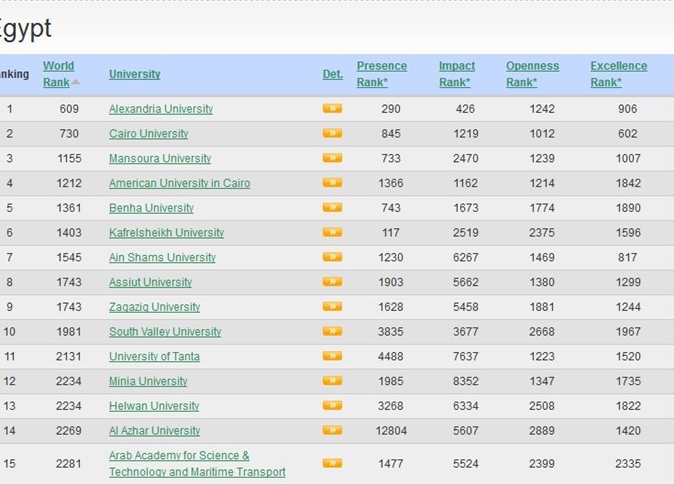Select impact rank value 8352

tap(466, 381)
